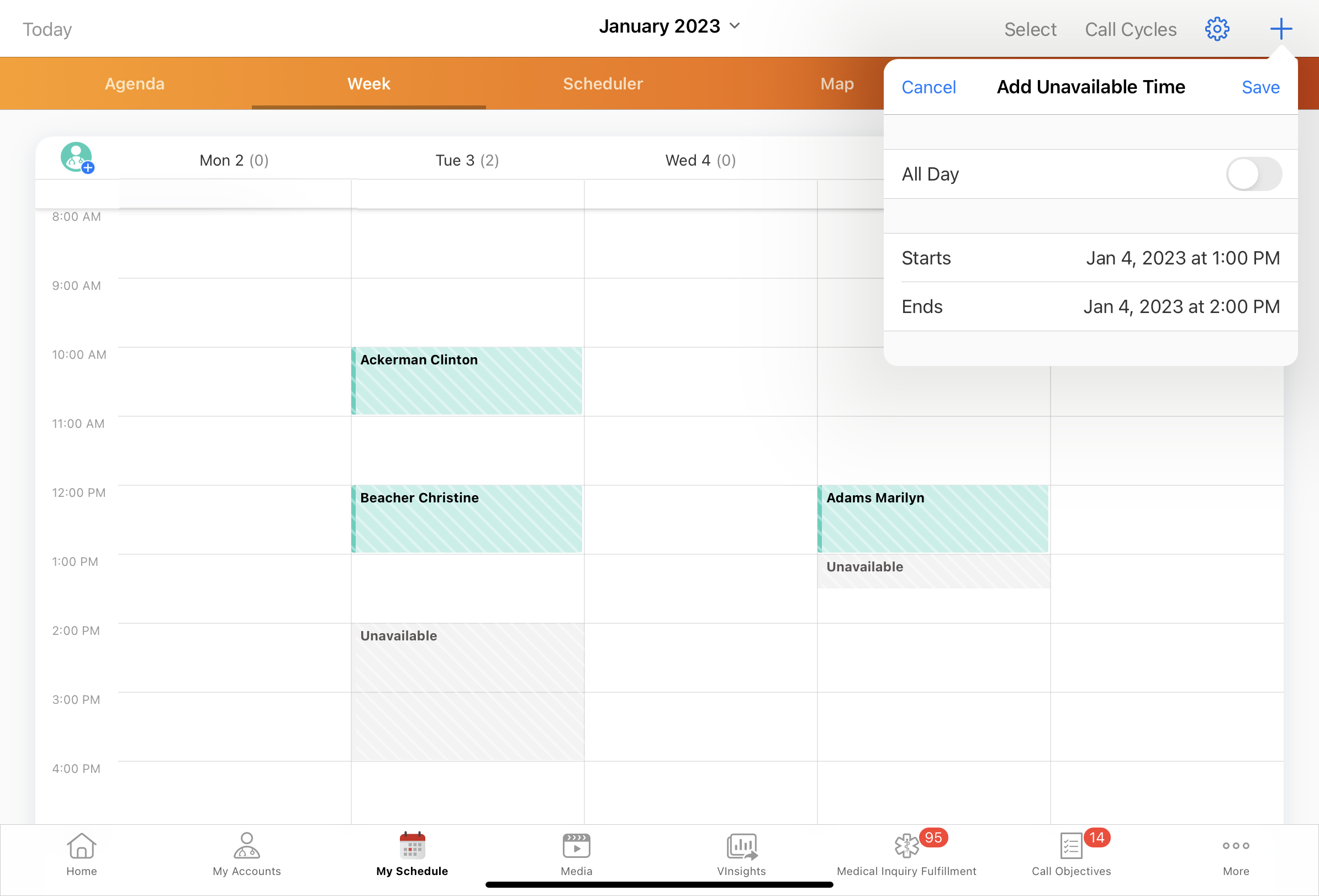
Task: Open the Media section
Action: coord(576,856)
